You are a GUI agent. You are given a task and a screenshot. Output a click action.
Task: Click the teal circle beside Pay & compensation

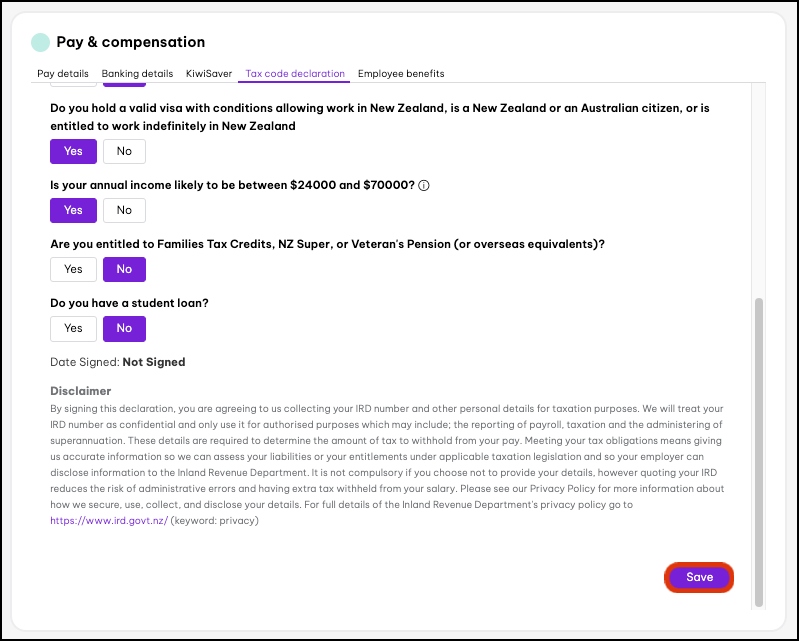point(40,42)
